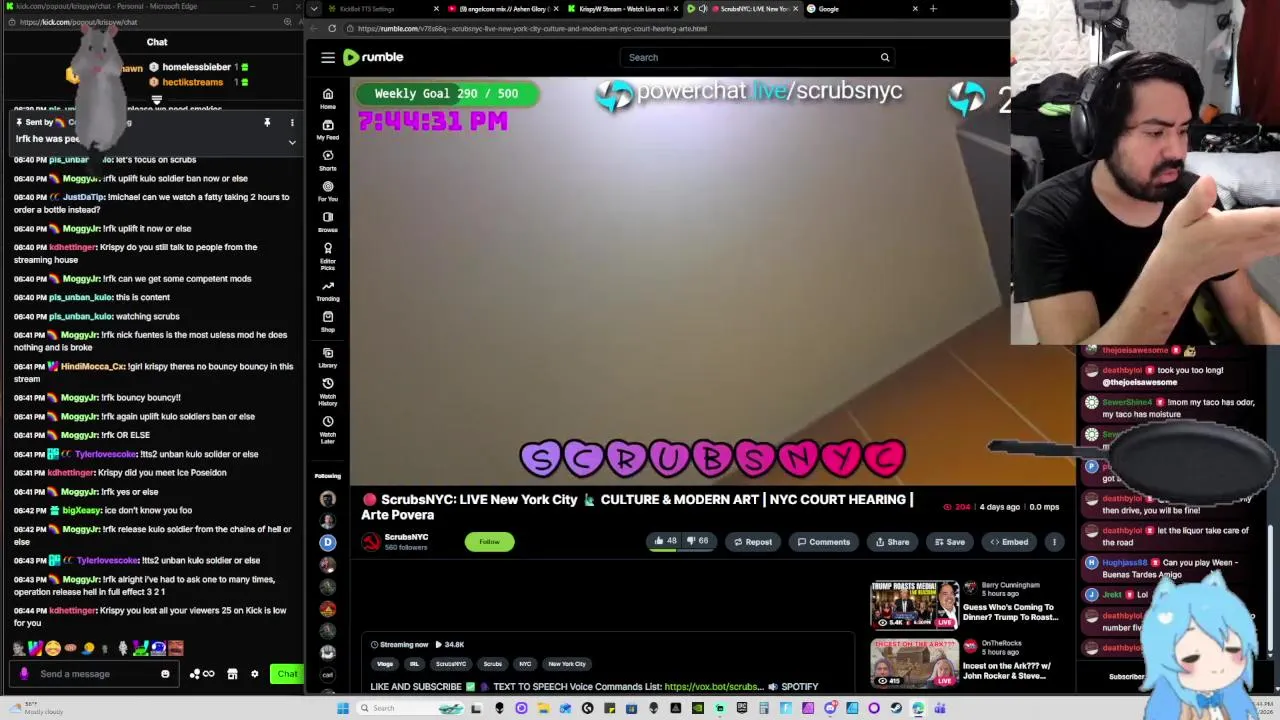Open Shorts in Rumble sidebar
Viewport: 1280px width, 720px height.
pos(327,160)
